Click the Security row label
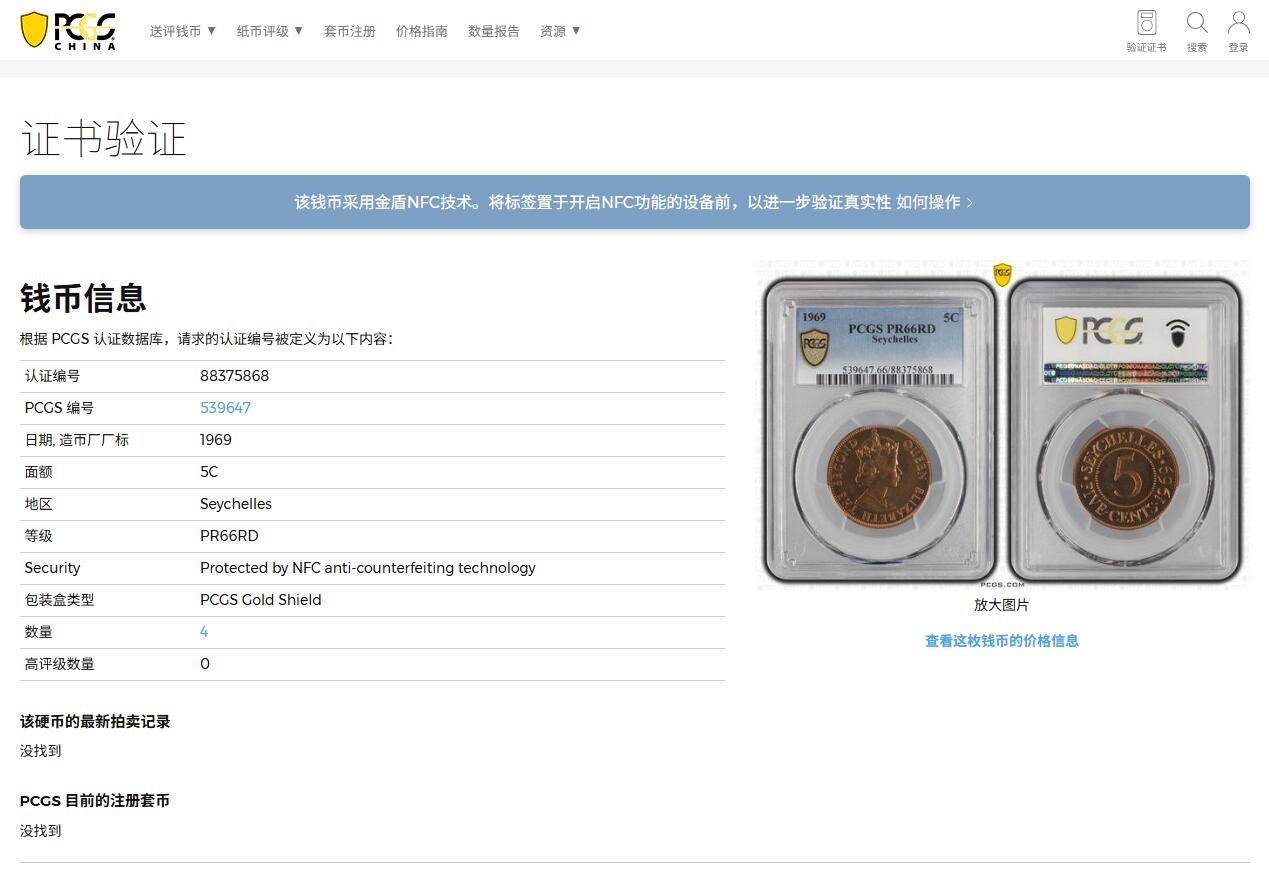 (x=52, y=568)
